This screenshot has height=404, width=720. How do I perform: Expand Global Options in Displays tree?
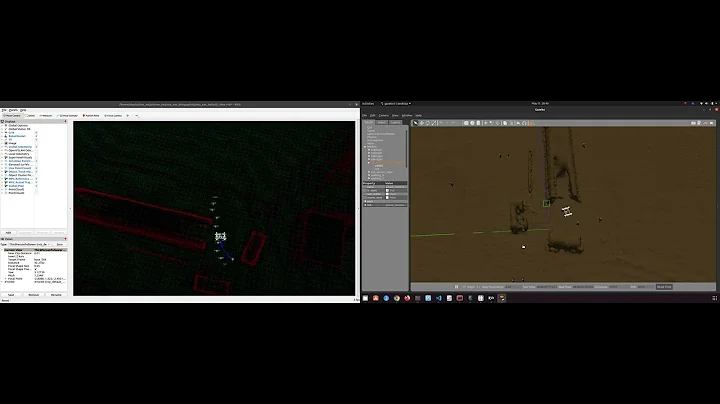click(x=2, y=125)
